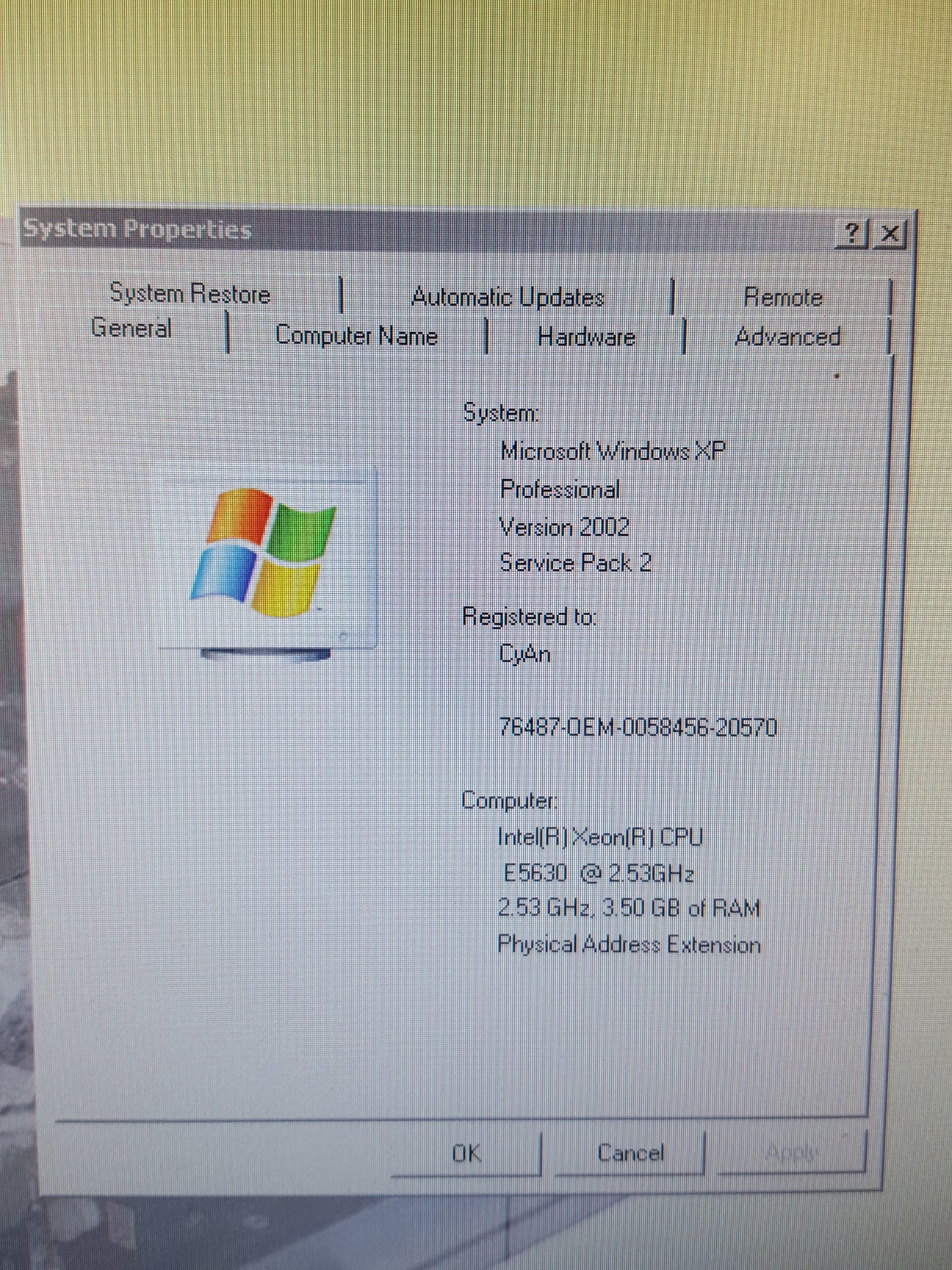Open the Advanced tab
The image size is (952, 1270).
(787, 337)
